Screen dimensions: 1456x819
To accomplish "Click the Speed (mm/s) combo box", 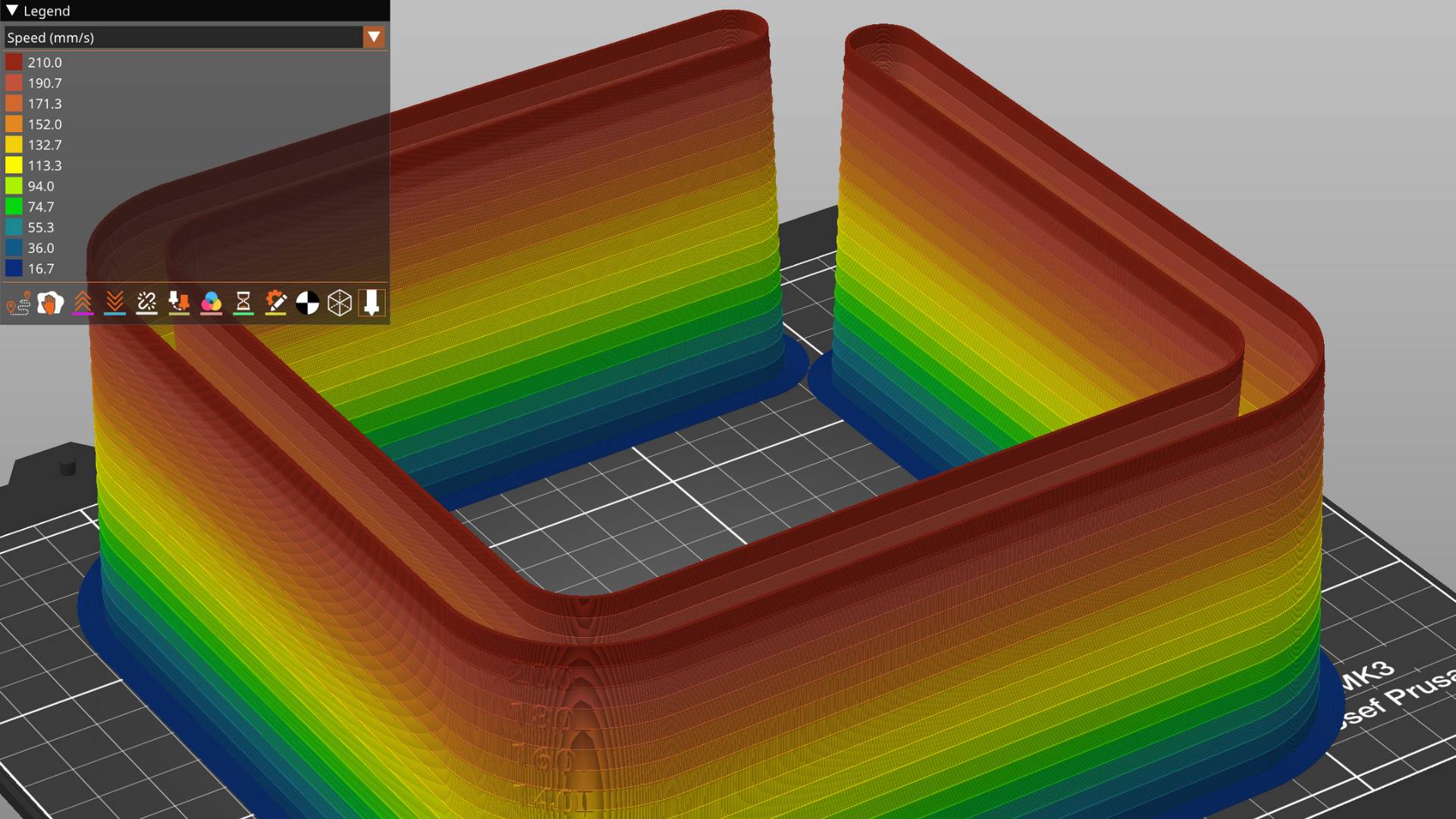I will pyautogui.click(x=184, y=37).
